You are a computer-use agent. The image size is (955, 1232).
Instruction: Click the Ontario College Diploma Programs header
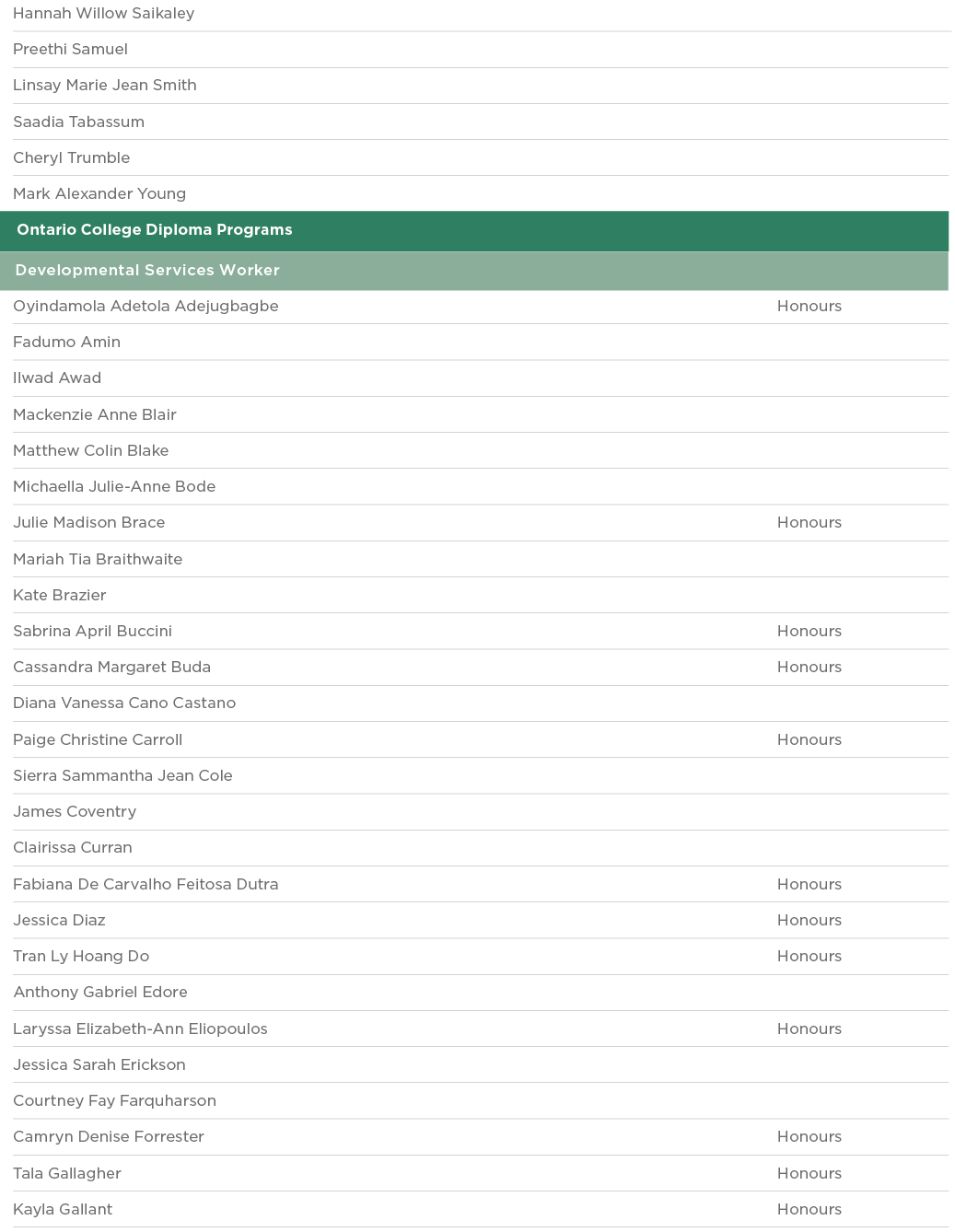155,230
